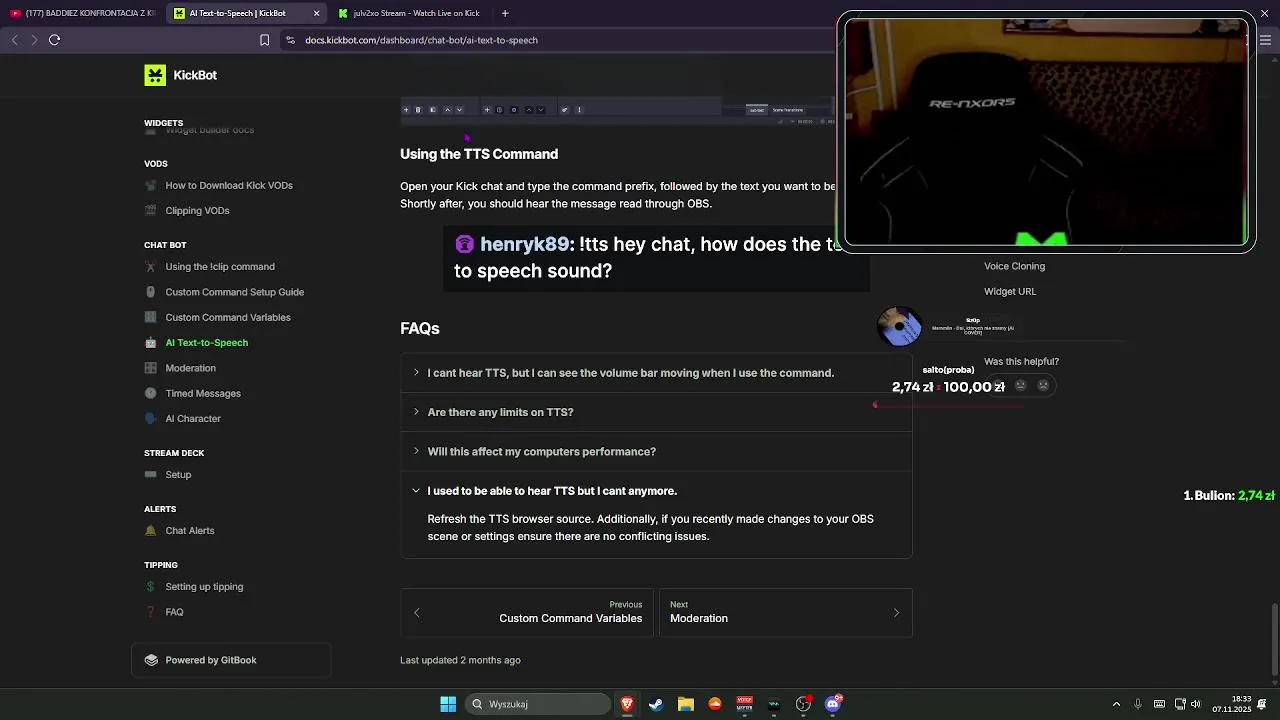The height and width of the screenshot is (720, 1280).
Task: Switch to the BADDIEZ KONFRONTACJA YouTube tab
Action: (x=82, y=13)
